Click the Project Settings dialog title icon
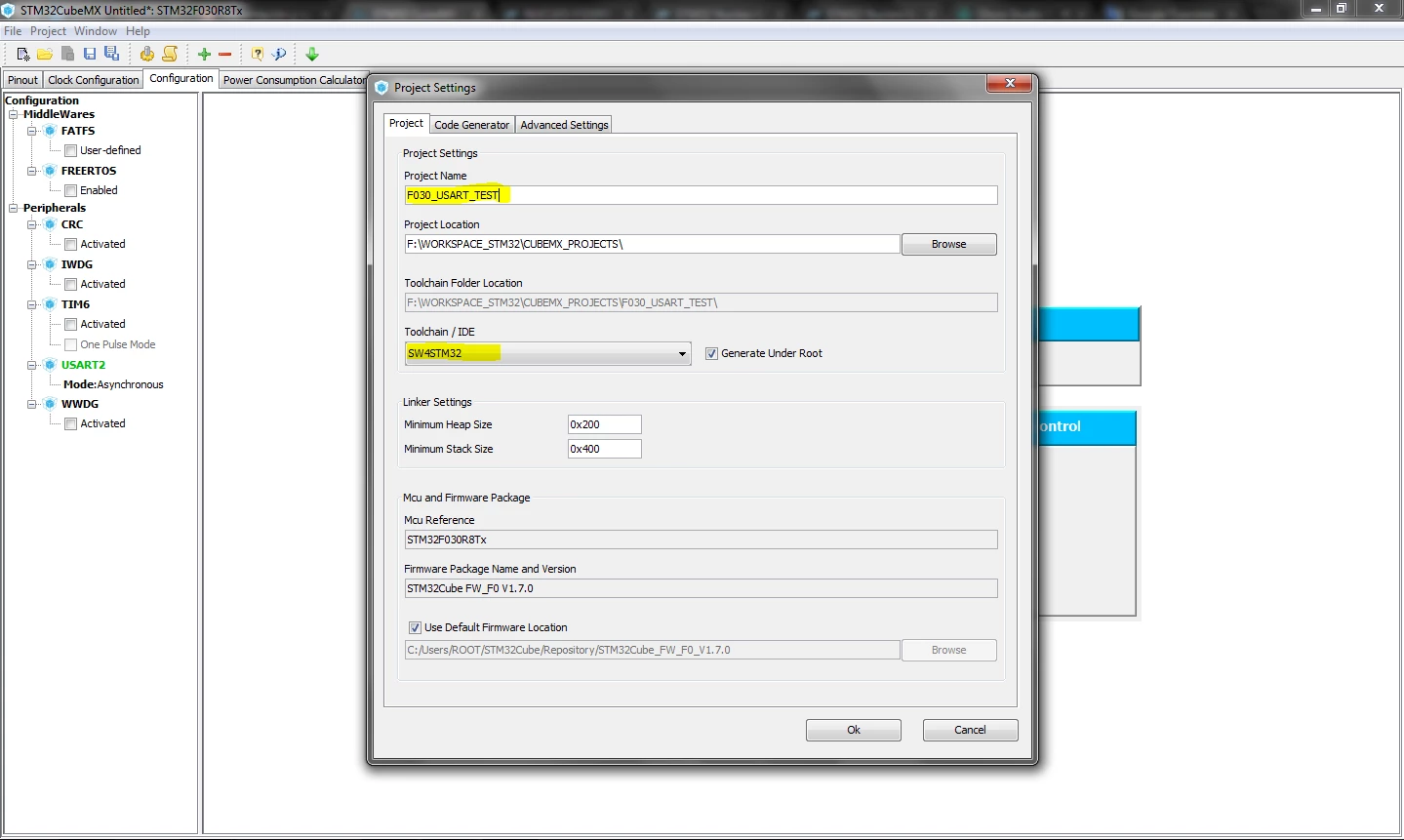Image resolution: width=1404 pixels, height=840 pixels. tap(381, 88)
